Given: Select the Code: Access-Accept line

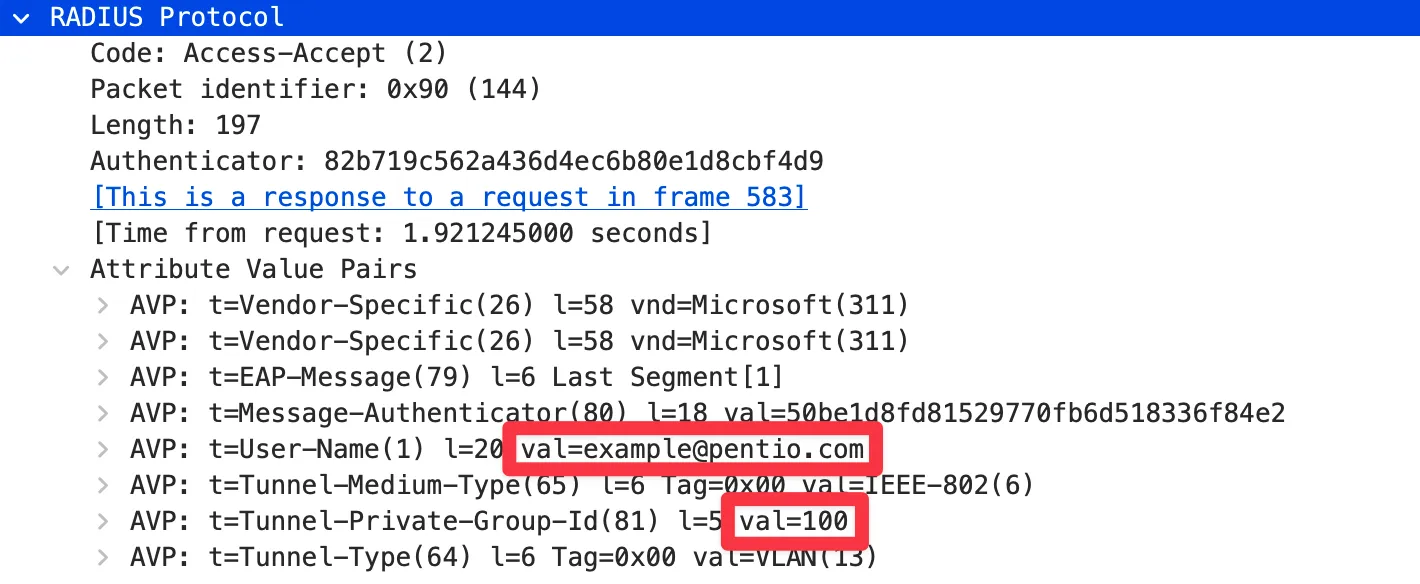Looking at the screenshot, I should (268, 53).
